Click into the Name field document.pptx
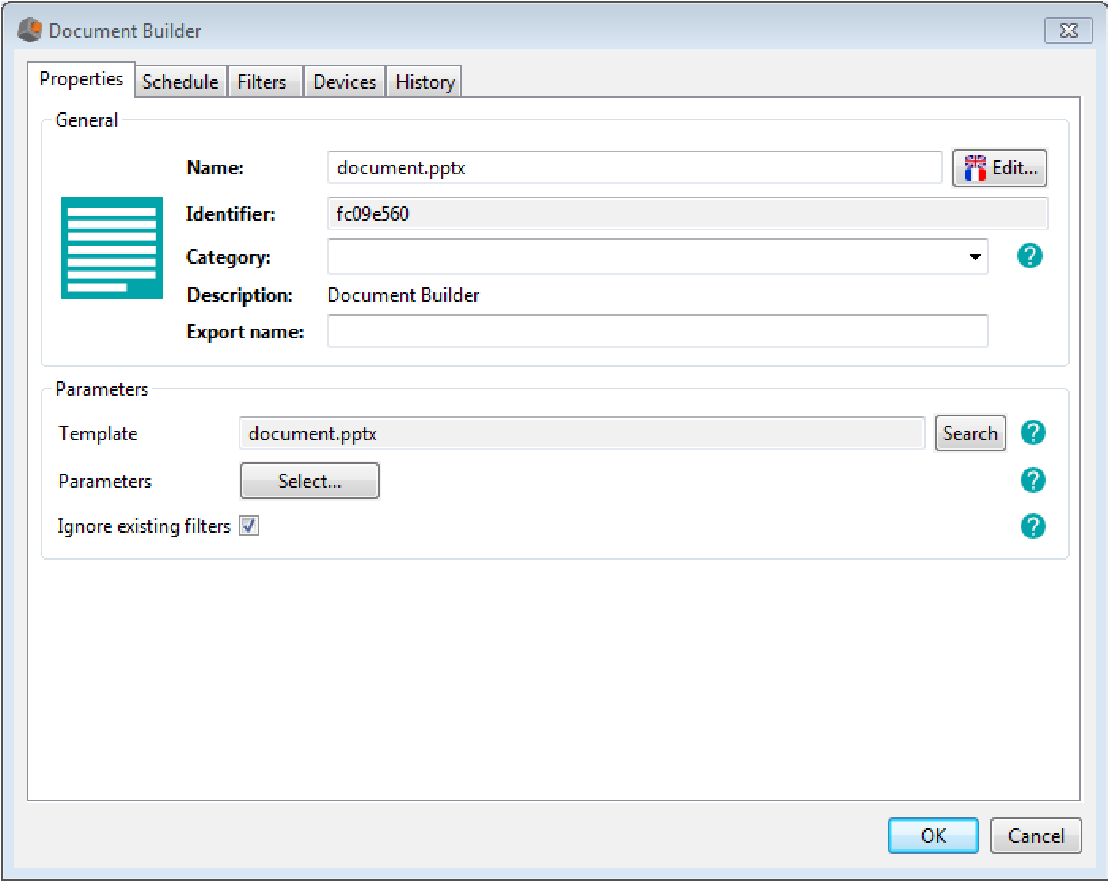Image resolution: width=1108 pixels, height=881 pixels. click(635, 167)
